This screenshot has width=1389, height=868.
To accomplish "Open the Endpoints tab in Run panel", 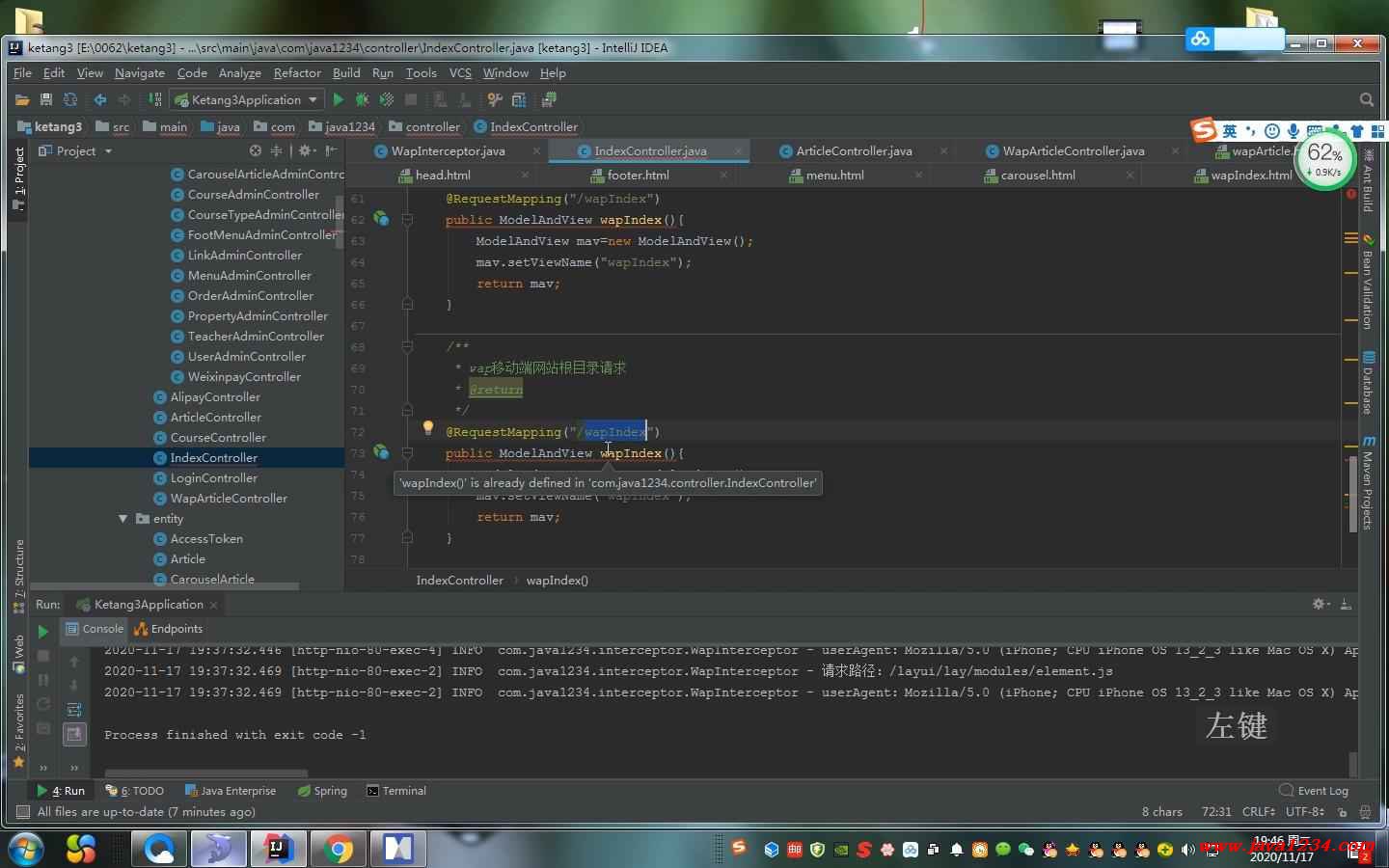I will click(x=169, y=629).
